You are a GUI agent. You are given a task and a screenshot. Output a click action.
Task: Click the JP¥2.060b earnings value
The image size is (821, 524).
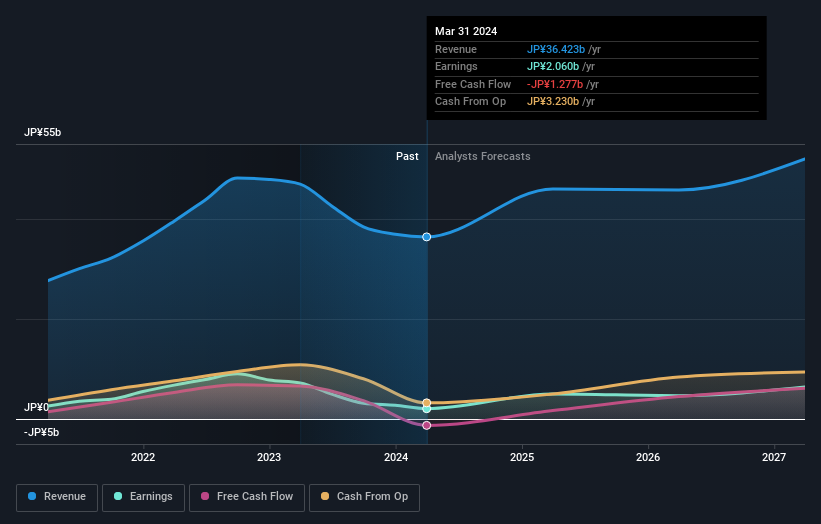(x=553, y=66)
